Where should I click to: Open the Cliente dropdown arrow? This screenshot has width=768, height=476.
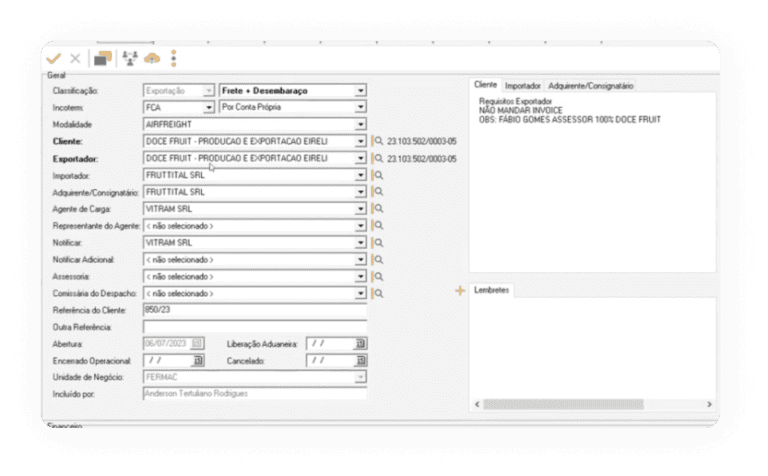coord(360,142)
